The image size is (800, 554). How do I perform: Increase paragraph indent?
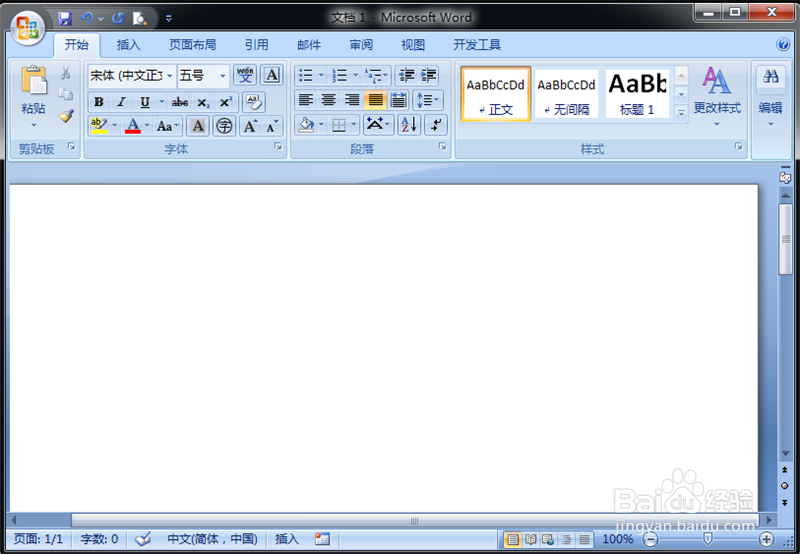pyautogui.click(x=428, y=75)
